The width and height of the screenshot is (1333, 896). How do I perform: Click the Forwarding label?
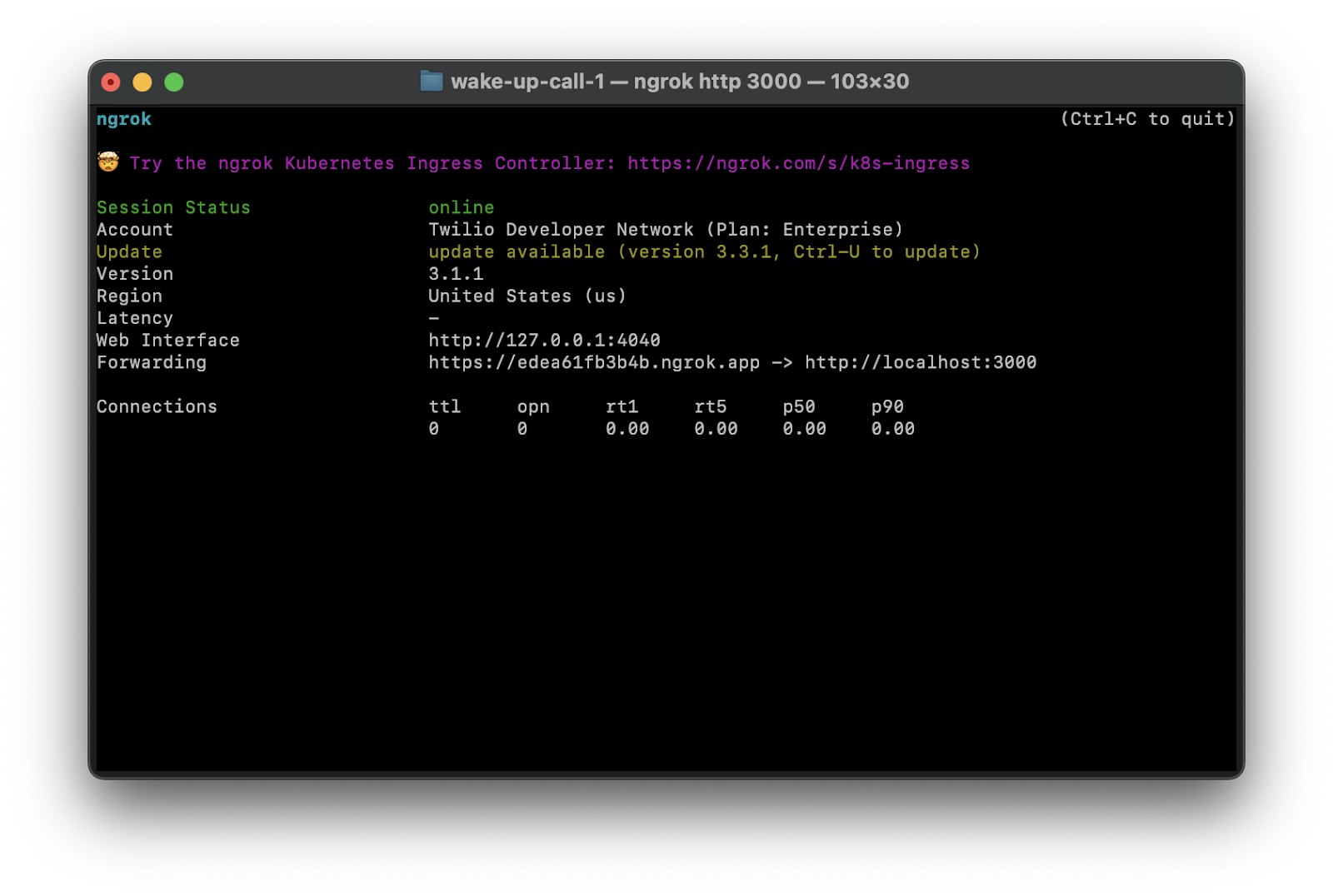[x=152, y=362]
